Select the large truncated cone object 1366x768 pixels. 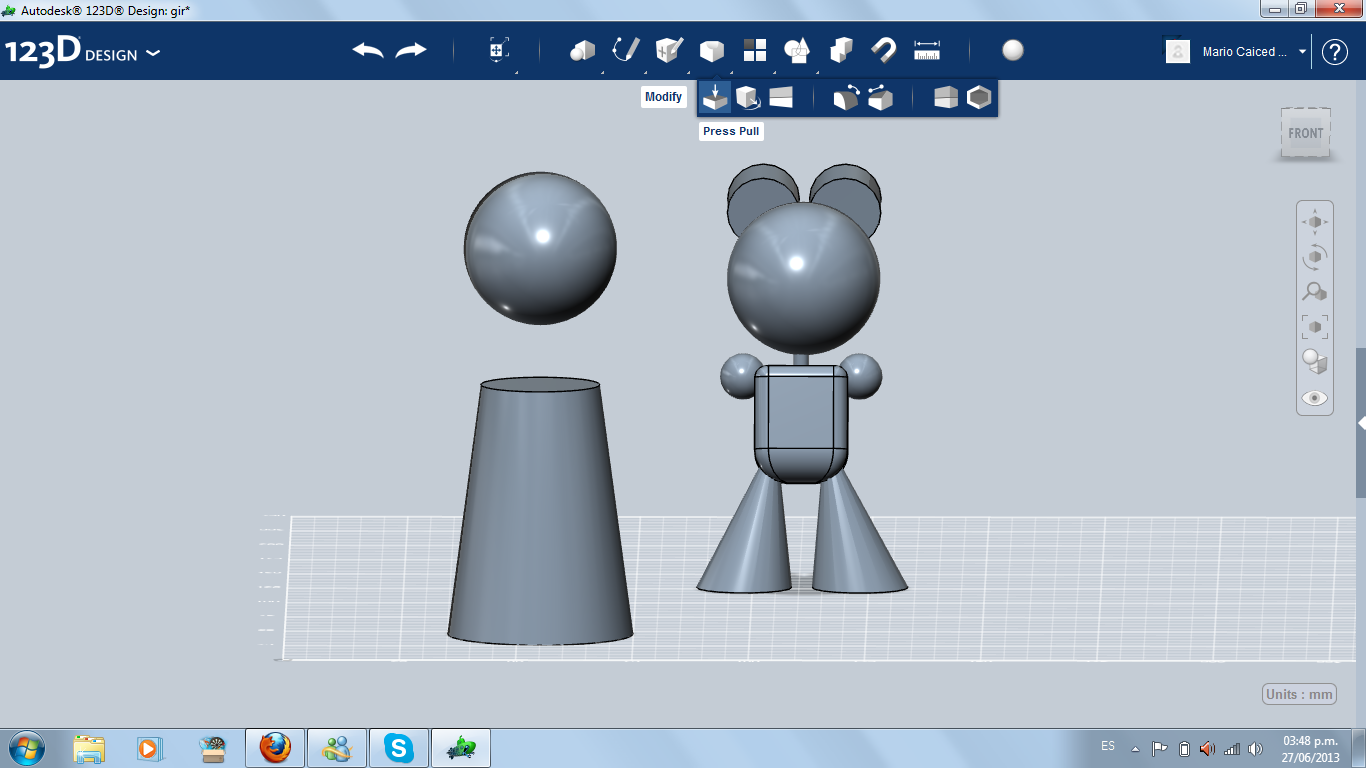540,510
